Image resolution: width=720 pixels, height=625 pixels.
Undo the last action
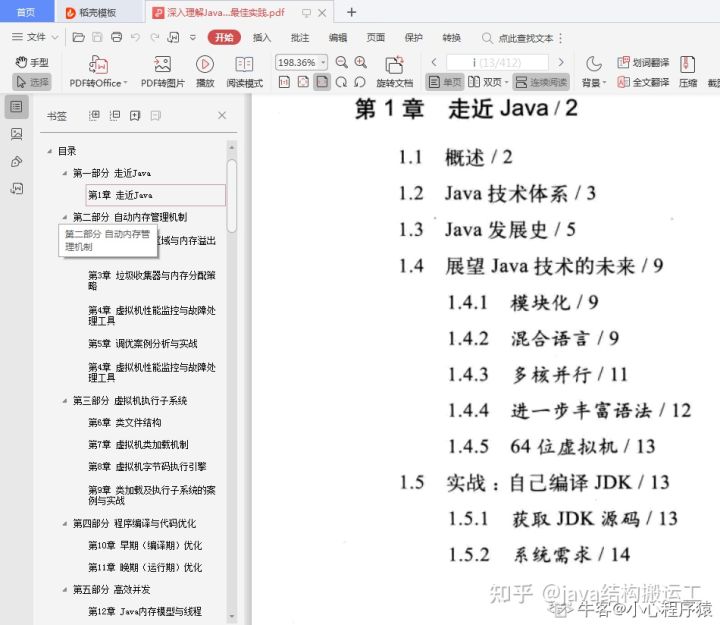(135, 37)
